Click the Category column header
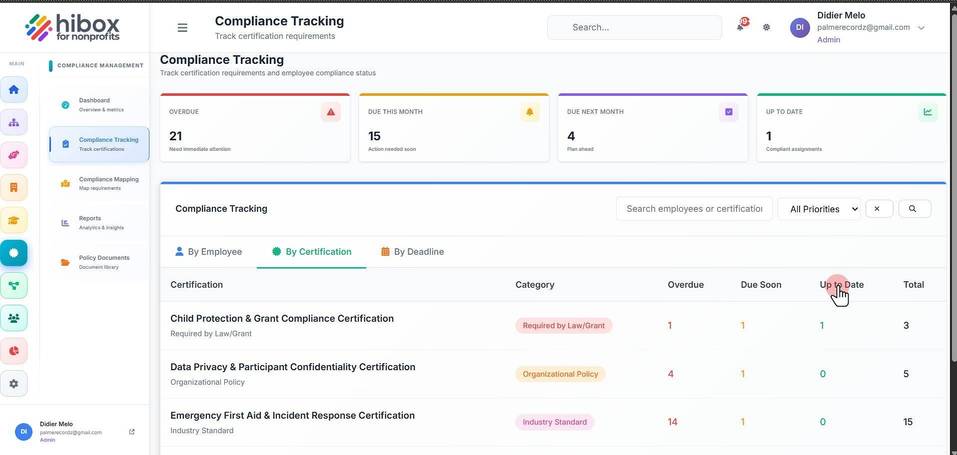Image resolution: width=957 pixels, height=455 pixels. pos(535,285)
